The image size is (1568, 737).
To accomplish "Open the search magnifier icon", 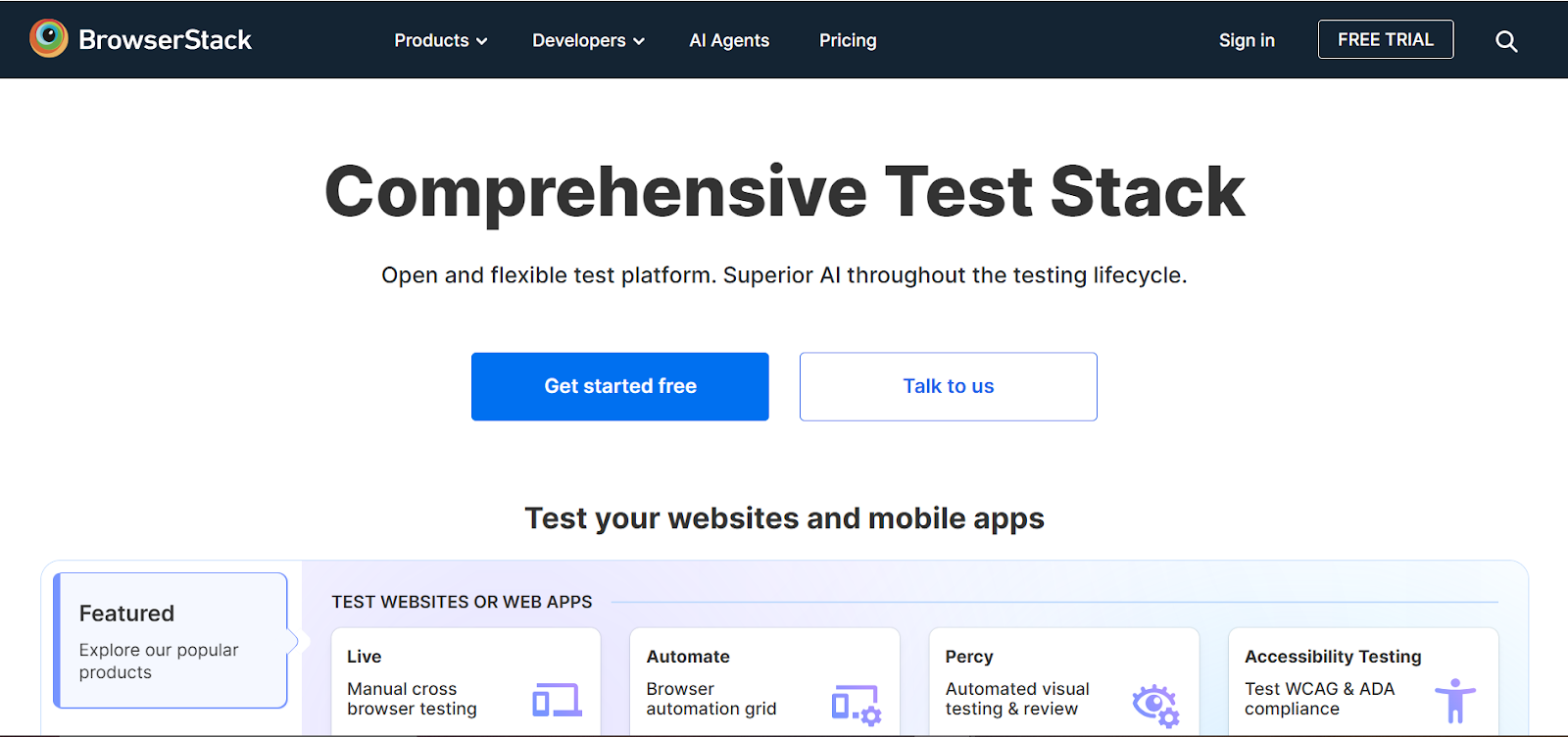I will pyautogui.click(x=1506, y=41).
